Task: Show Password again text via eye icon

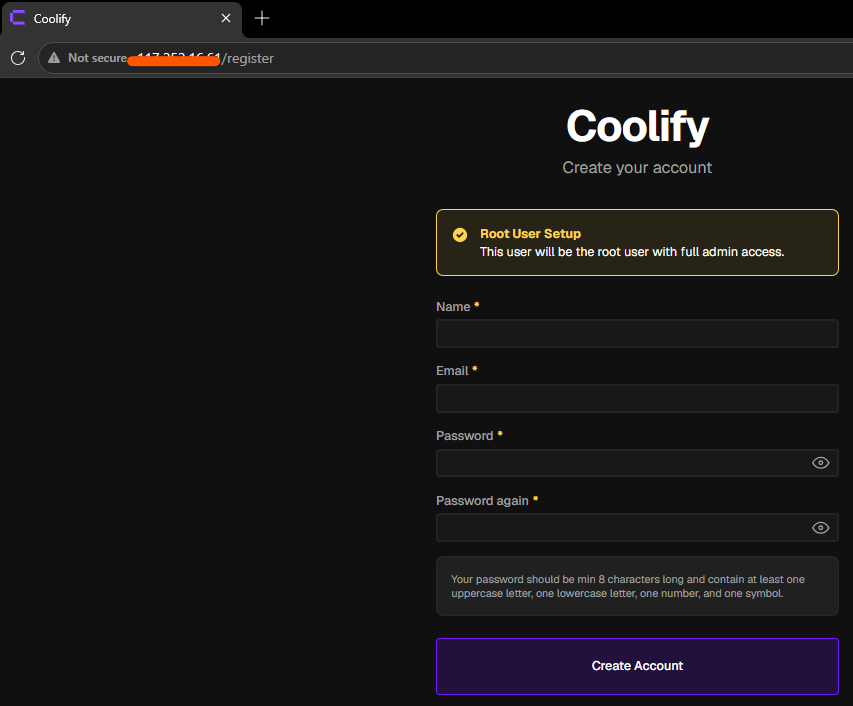Action: pyautogui.click(x=820, y=528)
